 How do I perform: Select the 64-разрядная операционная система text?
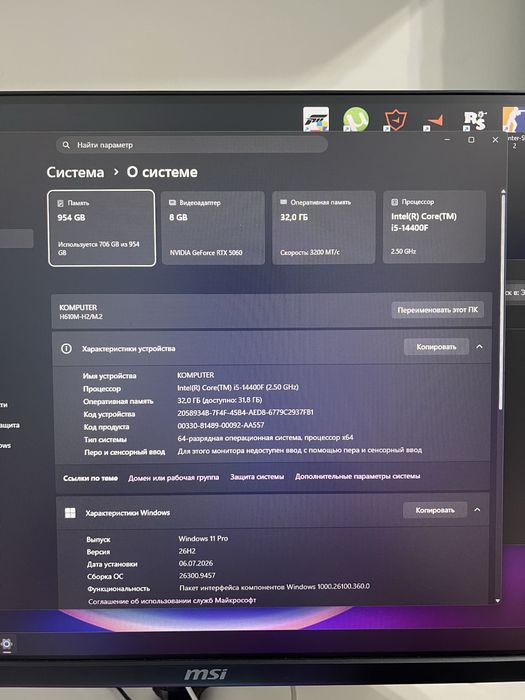pos(265,438)
